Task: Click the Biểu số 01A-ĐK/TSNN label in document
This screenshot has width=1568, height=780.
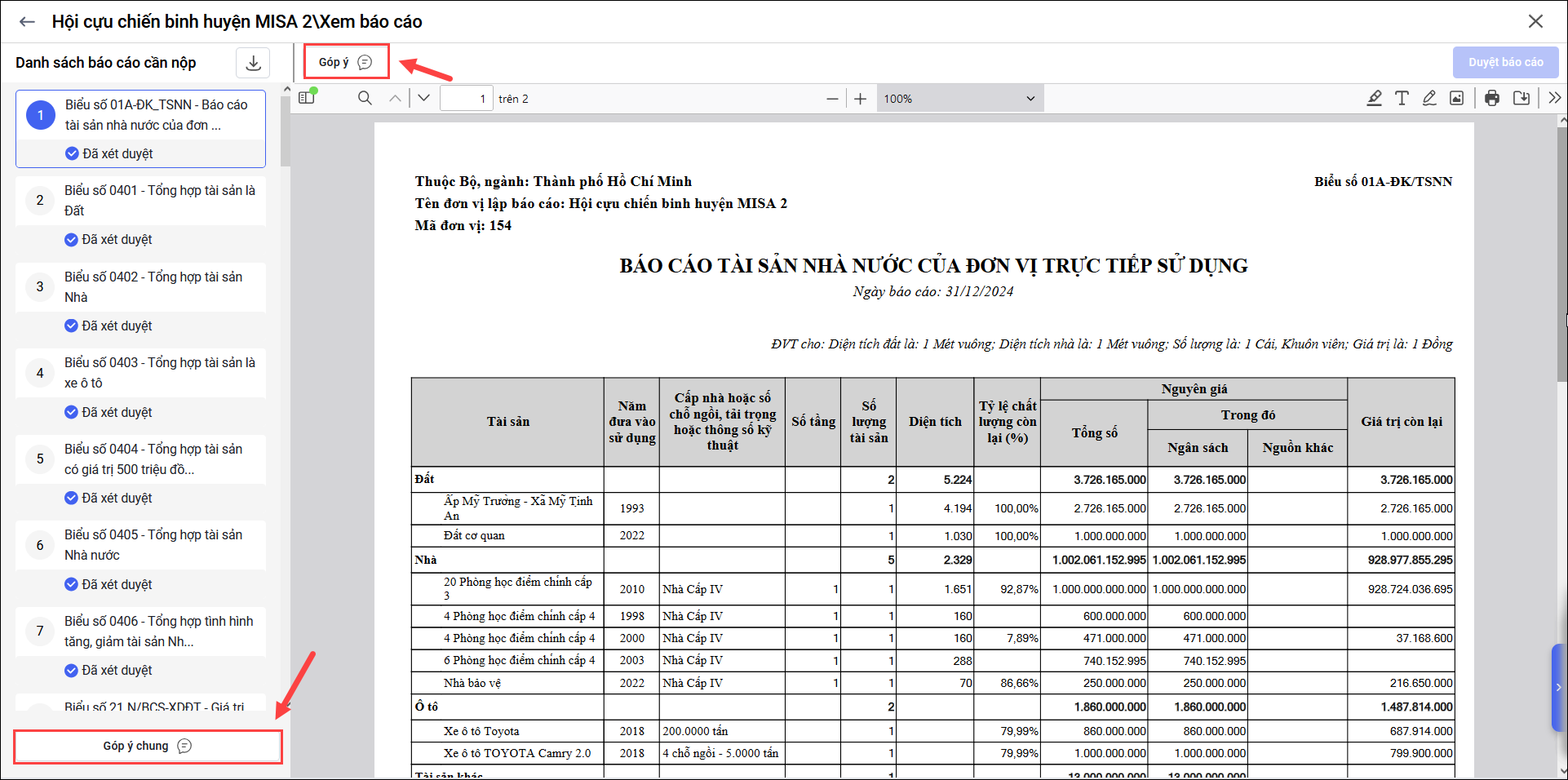Action: pos(1383,181)
